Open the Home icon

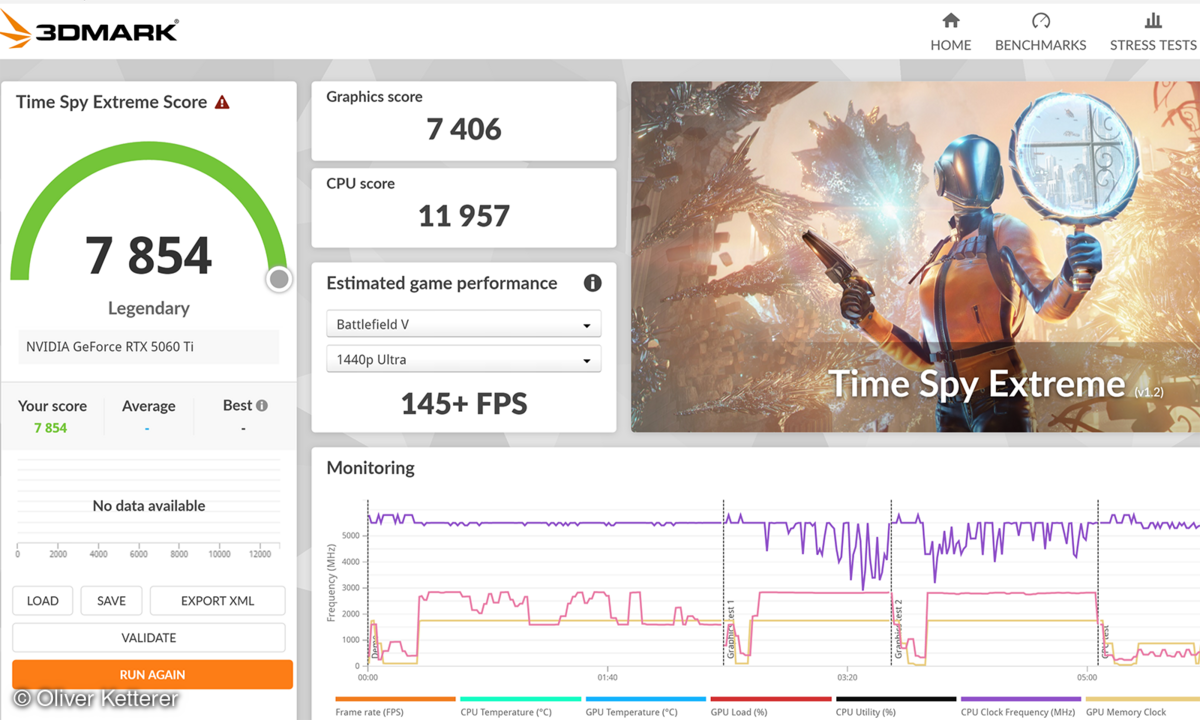coord(951,20)
